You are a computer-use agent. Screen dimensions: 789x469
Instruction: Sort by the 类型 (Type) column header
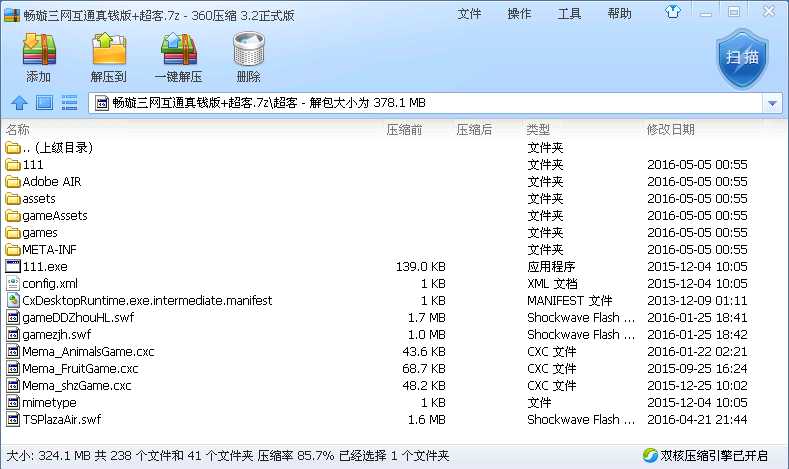pyautogui.click(x=538, y=130)
